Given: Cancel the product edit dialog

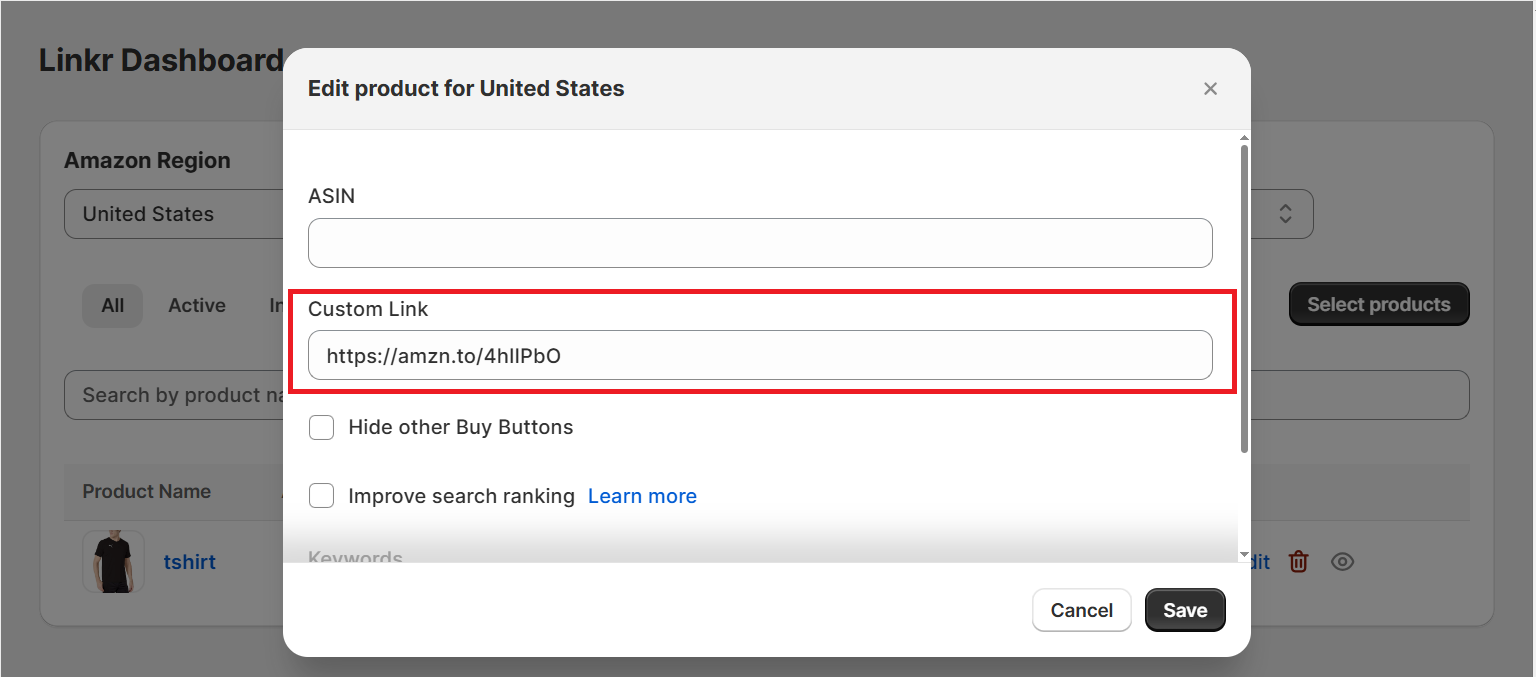Looking at the screenshot, I should (1082, 610).
